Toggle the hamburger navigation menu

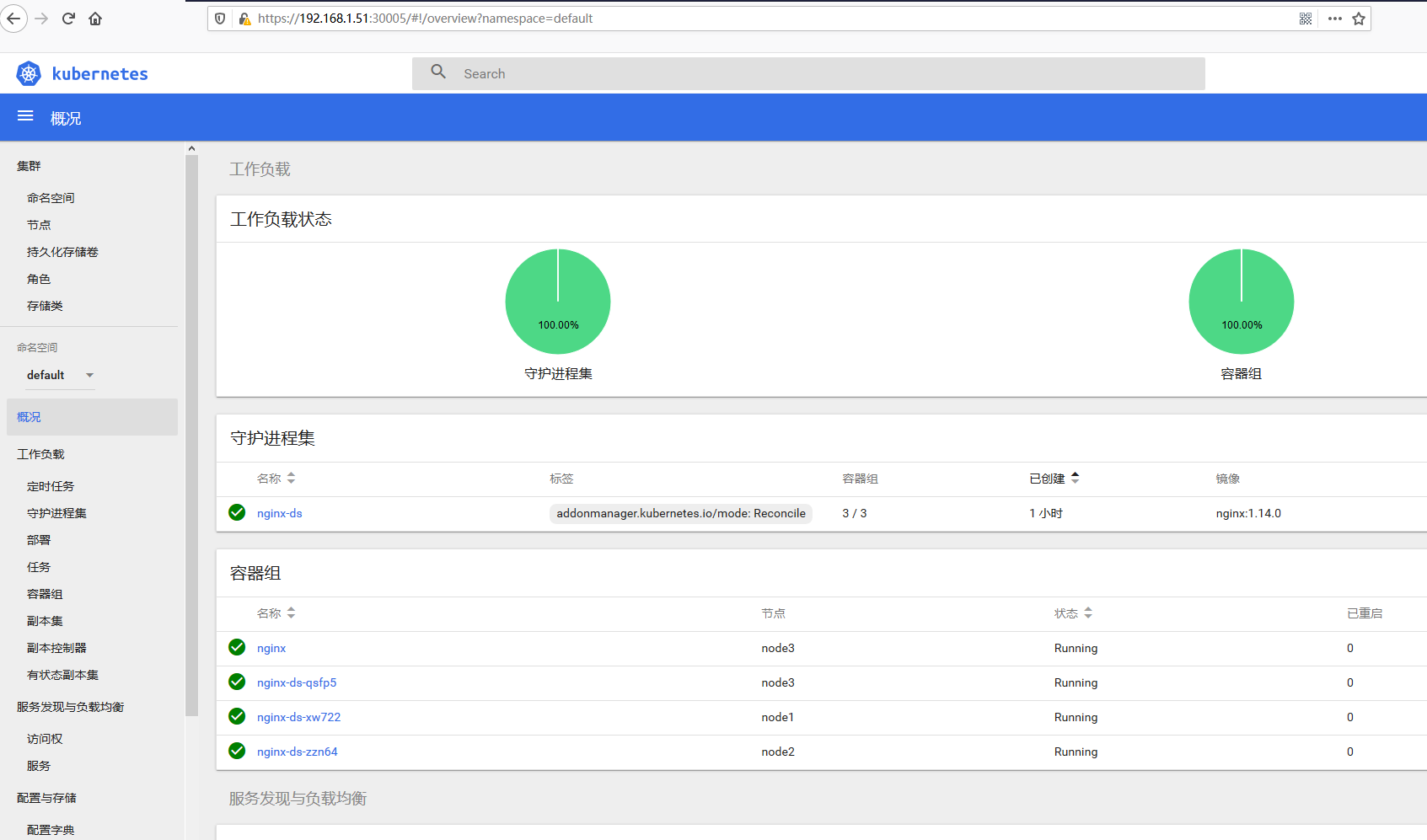pos(25,116)
